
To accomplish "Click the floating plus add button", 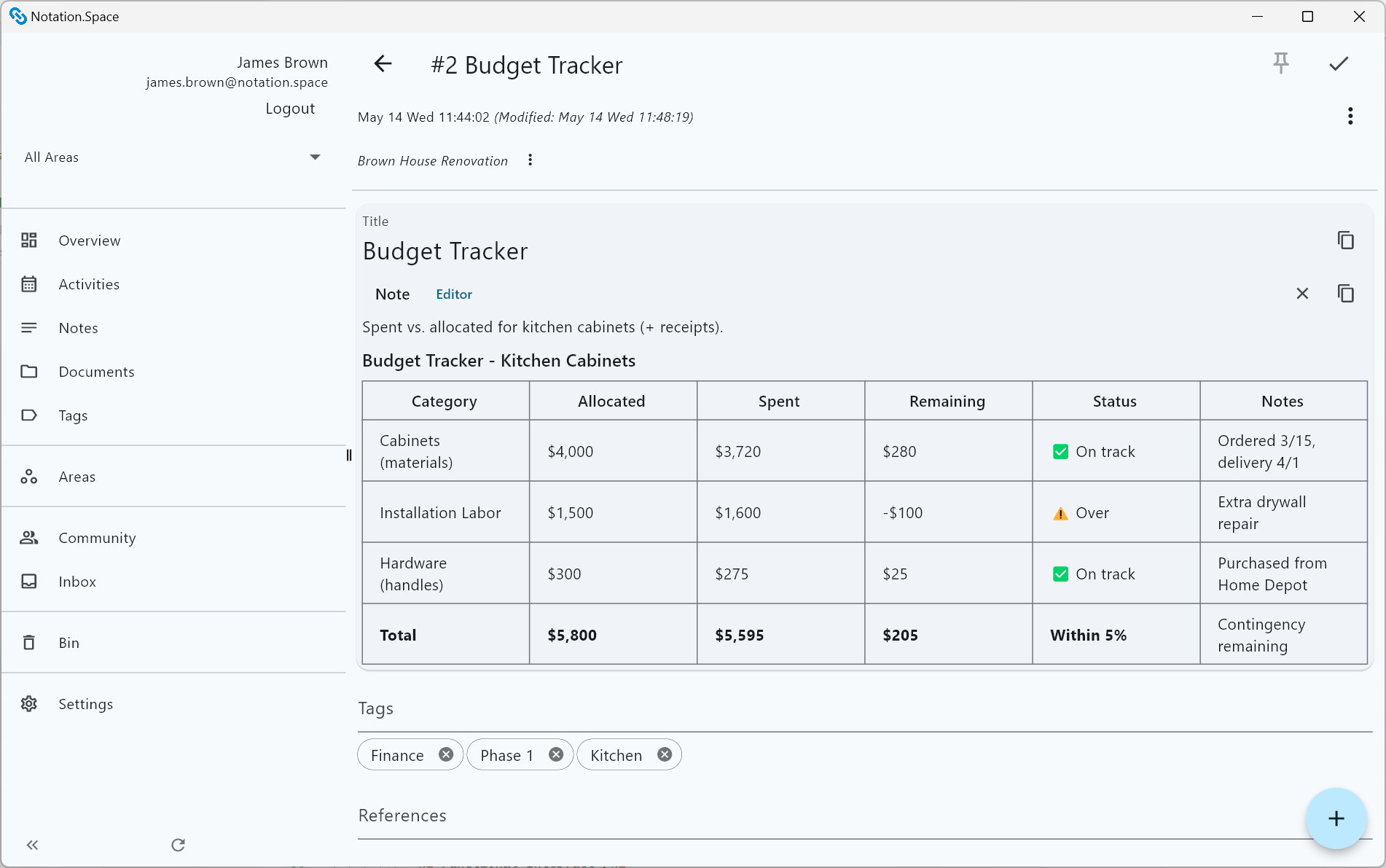I will coord(1335,818).
